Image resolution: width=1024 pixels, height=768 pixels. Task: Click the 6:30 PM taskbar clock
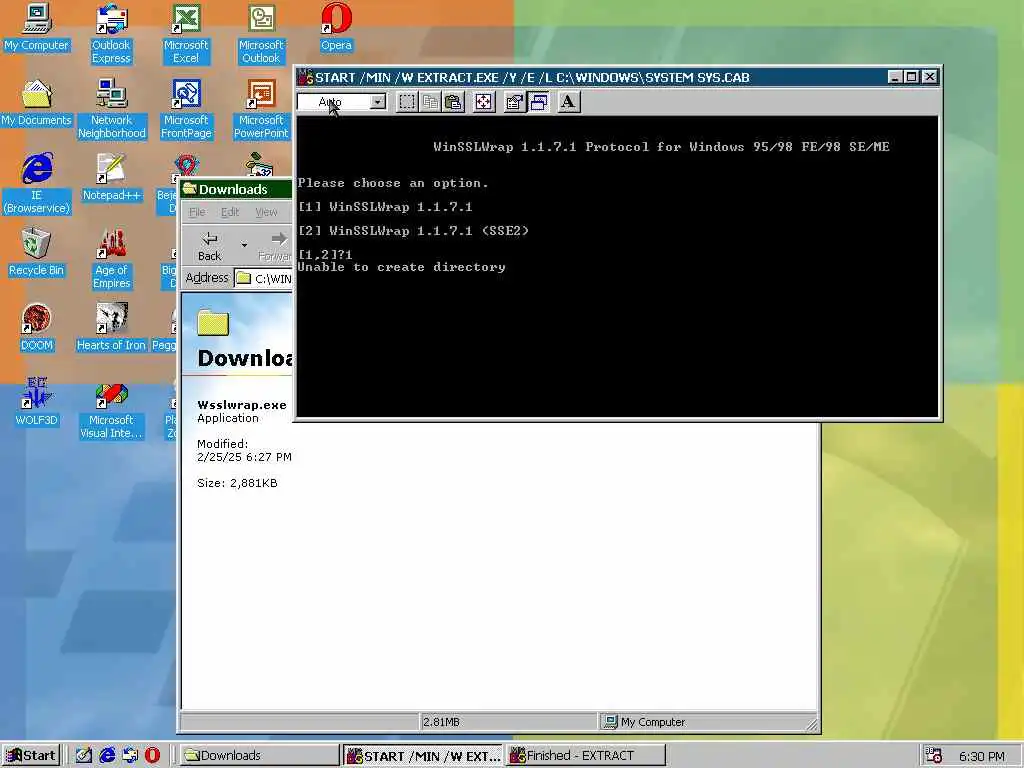pyautogui.click(x=982, y=756)
